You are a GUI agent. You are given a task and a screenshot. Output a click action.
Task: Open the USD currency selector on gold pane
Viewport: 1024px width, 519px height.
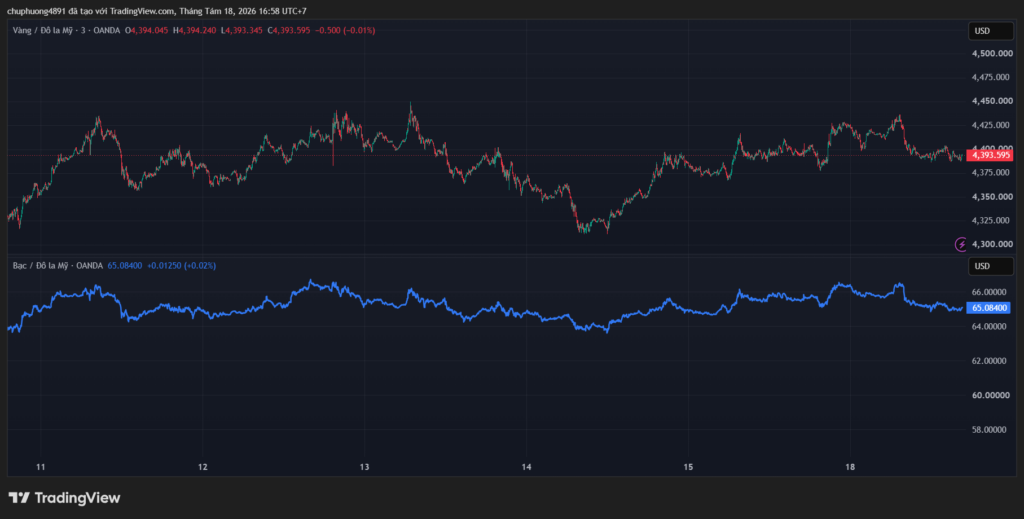coord(990,31)
